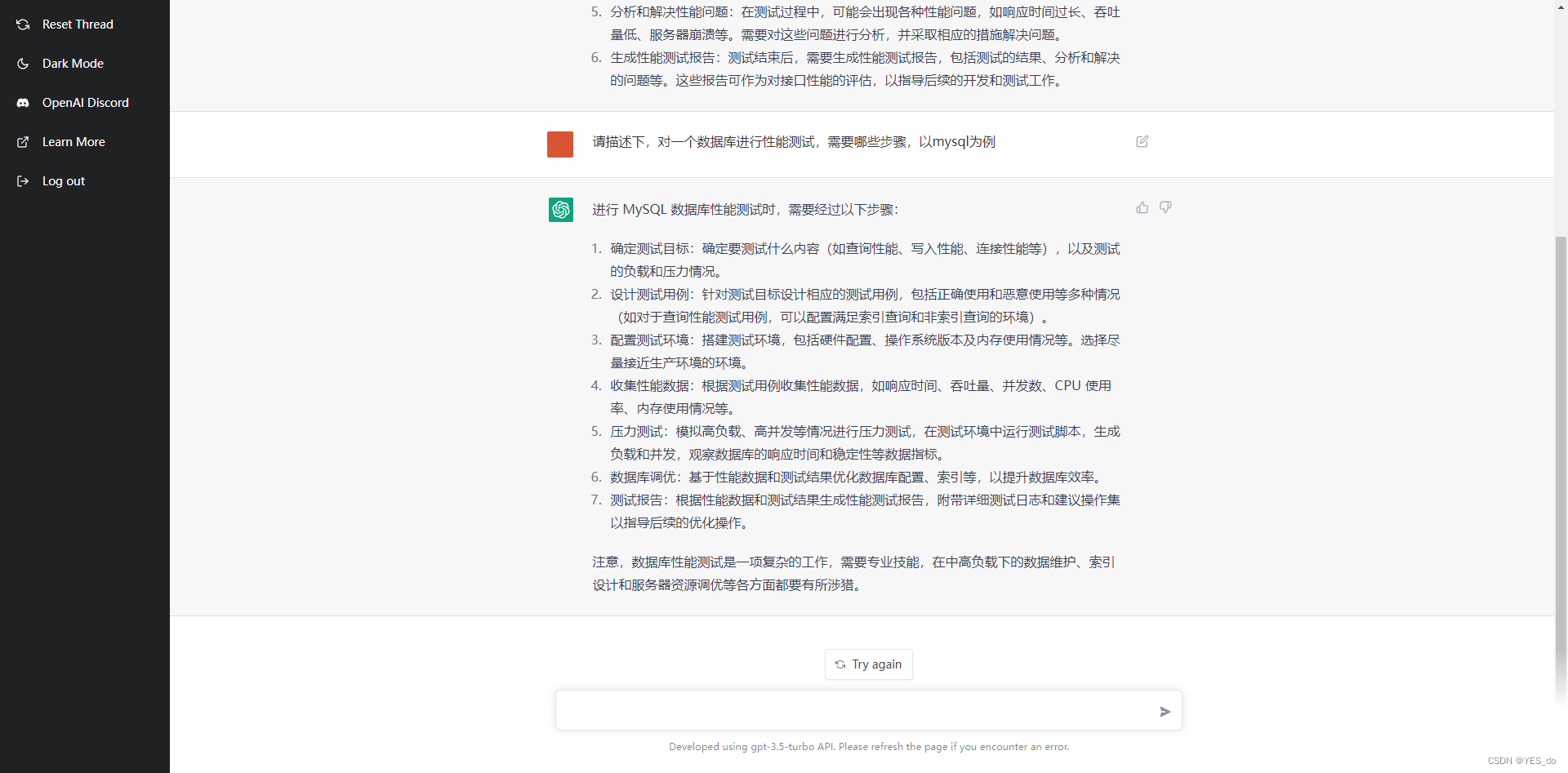
Task: Open OpenAI Discord from sidebar
Action: [x=85, y=103]
